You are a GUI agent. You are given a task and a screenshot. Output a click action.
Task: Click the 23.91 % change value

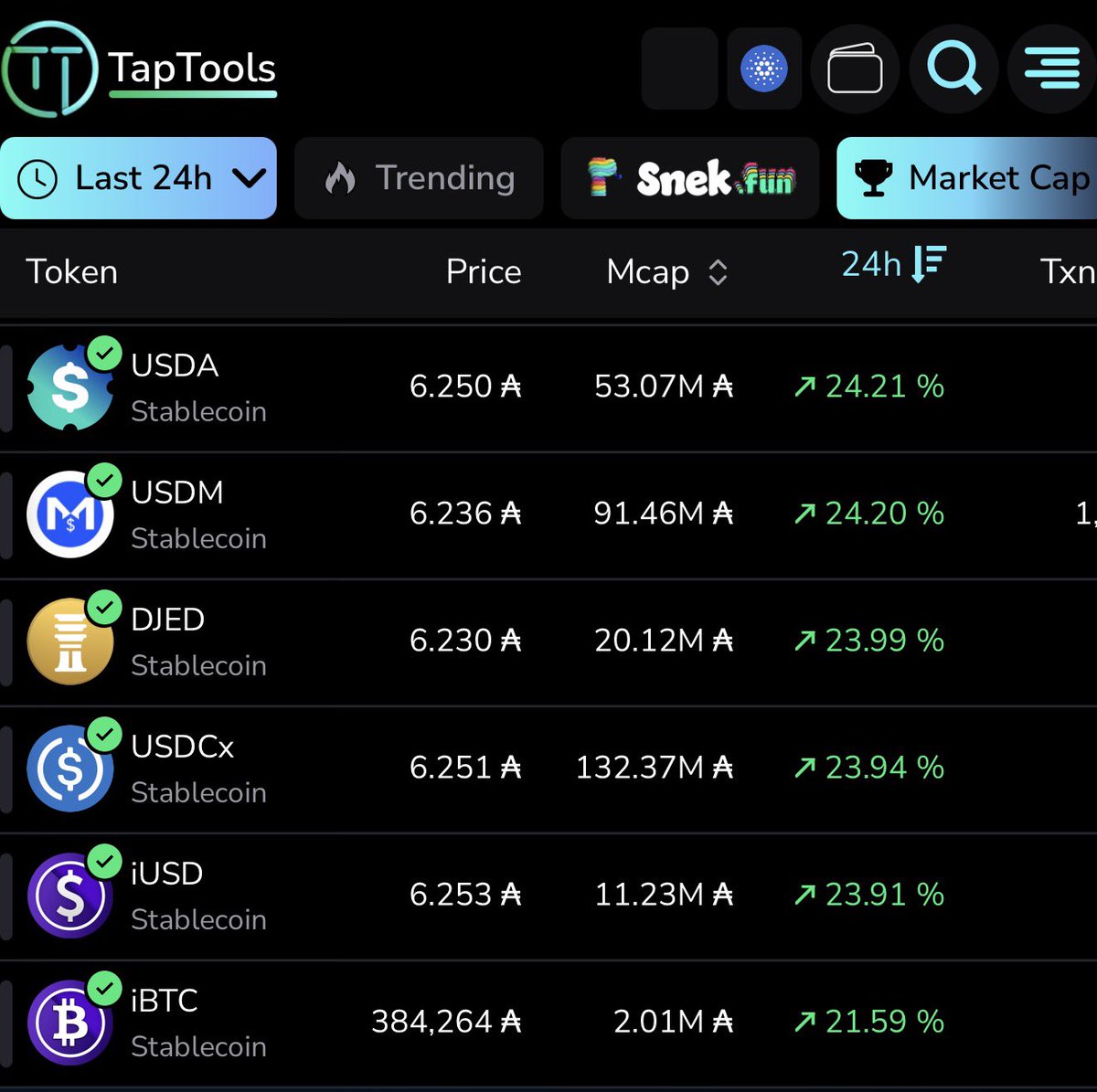tap(869, 895)
